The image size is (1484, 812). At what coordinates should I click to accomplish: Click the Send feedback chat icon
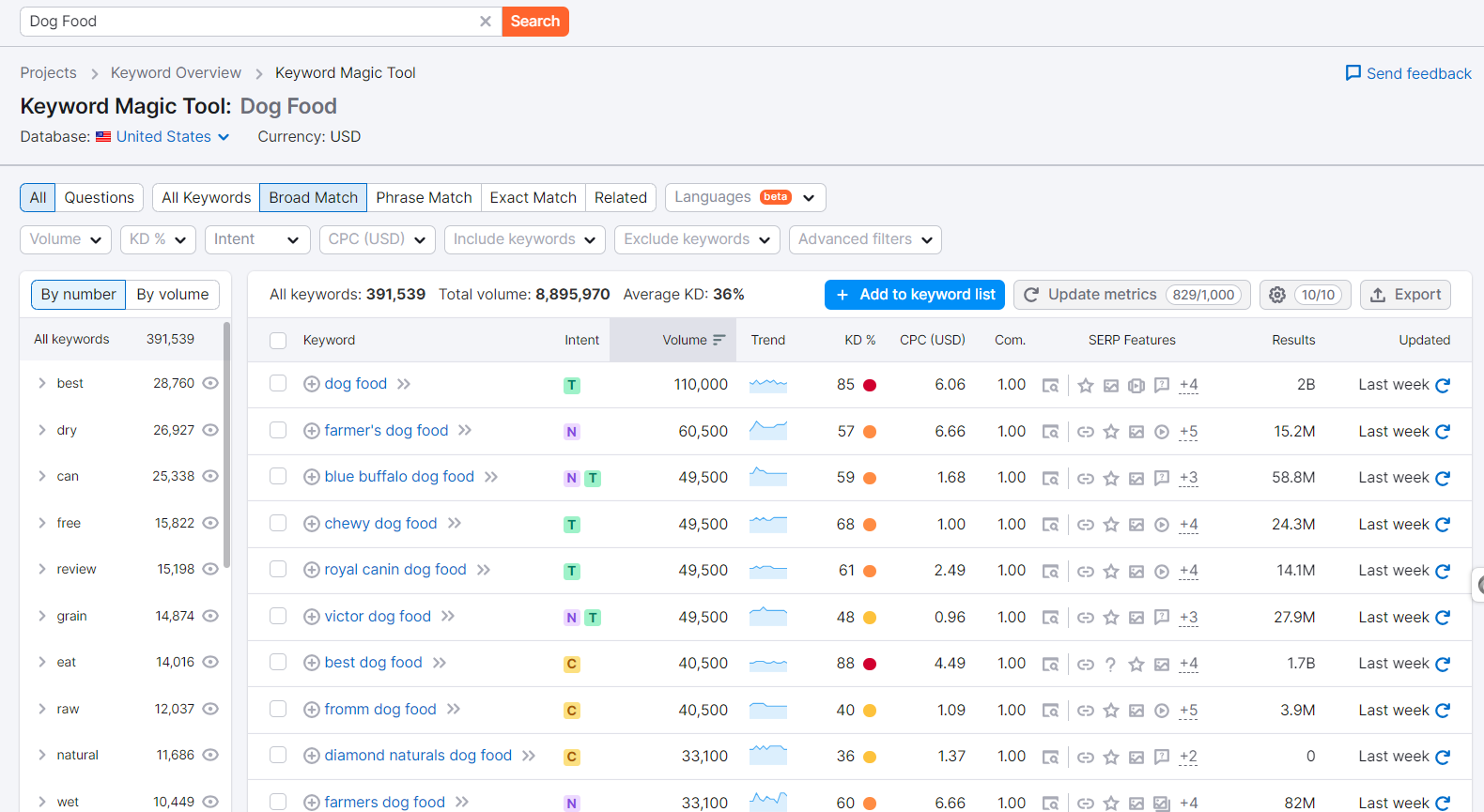(1353, 73)
